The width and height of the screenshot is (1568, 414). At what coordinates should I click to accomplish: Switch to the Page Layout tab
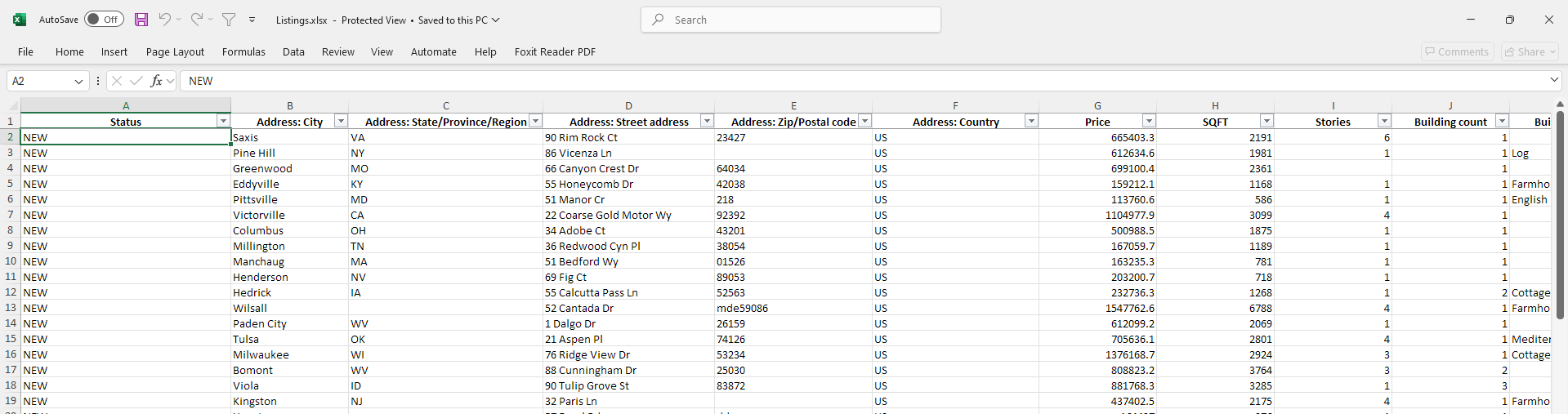coord(175,51)
